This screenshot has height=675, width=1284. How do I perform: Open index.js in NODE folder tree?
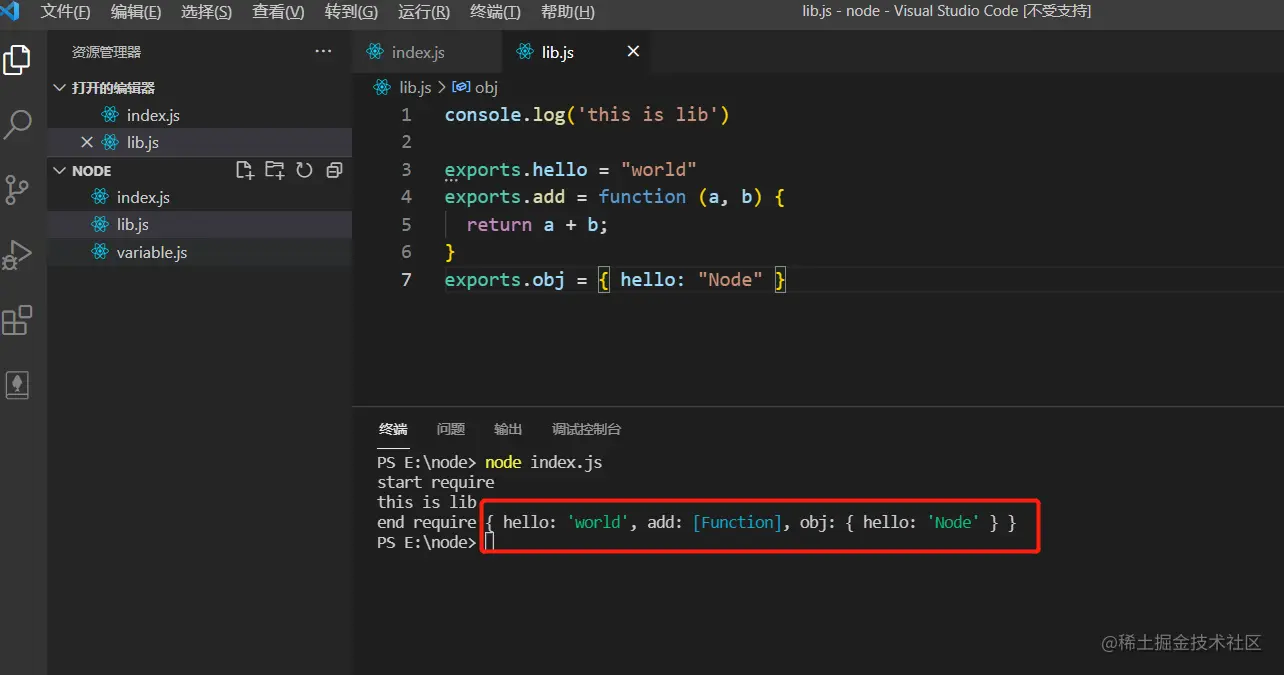[x=200, y=197]
